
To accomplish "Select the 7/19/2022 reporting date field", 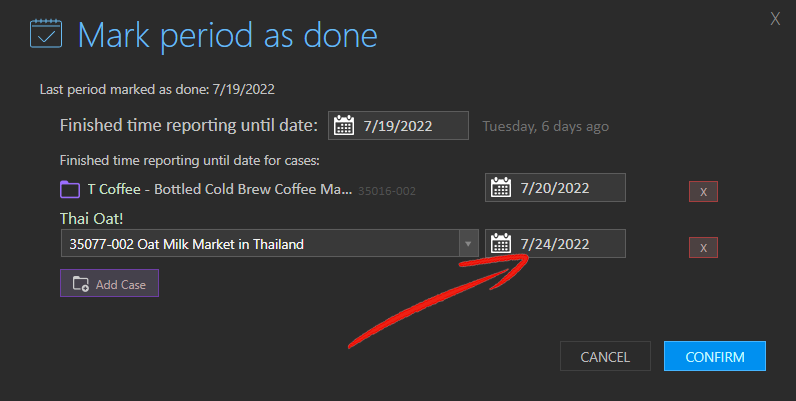I will click(398, 125).
